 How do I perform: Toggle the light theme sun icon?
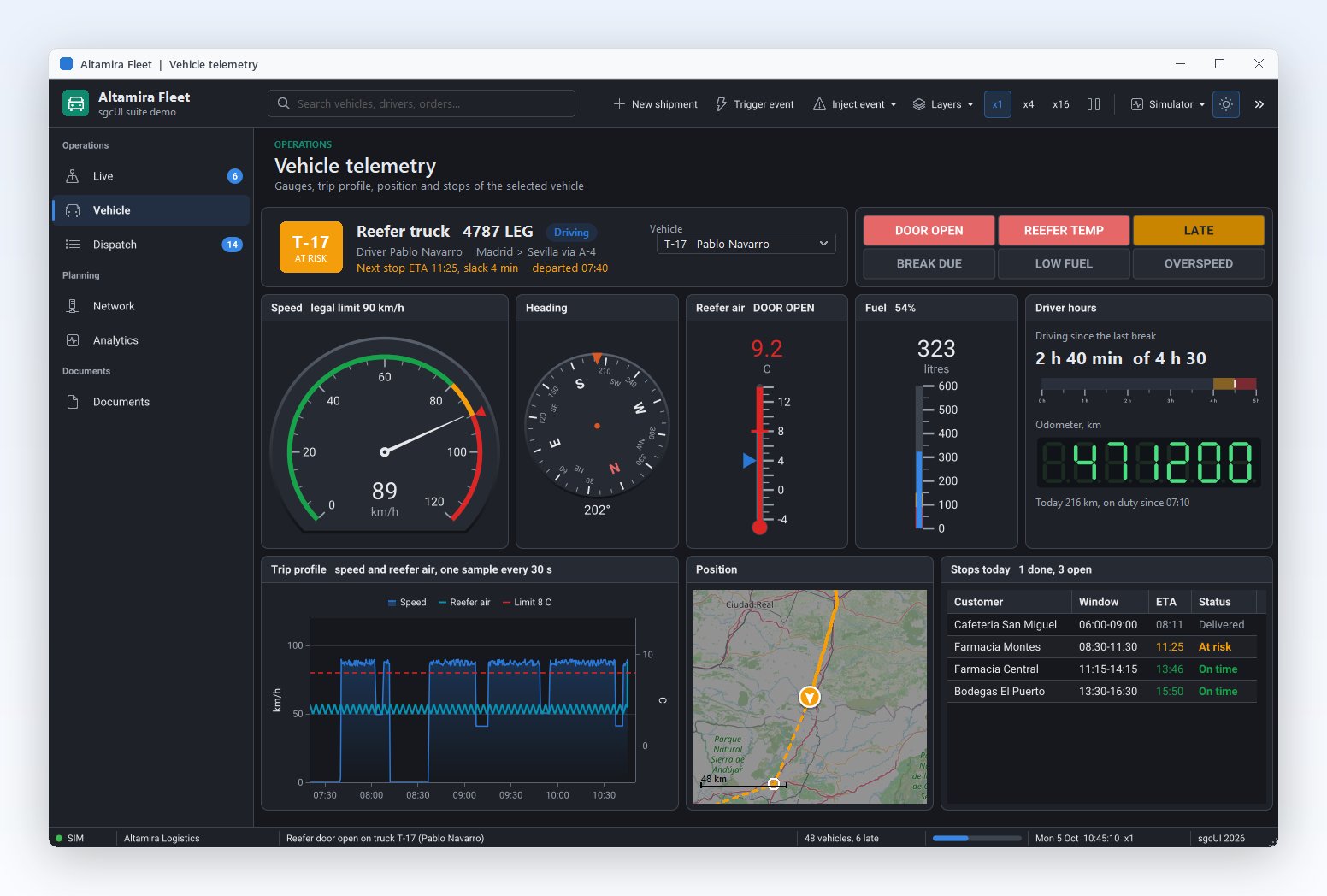click(1226, 104)
